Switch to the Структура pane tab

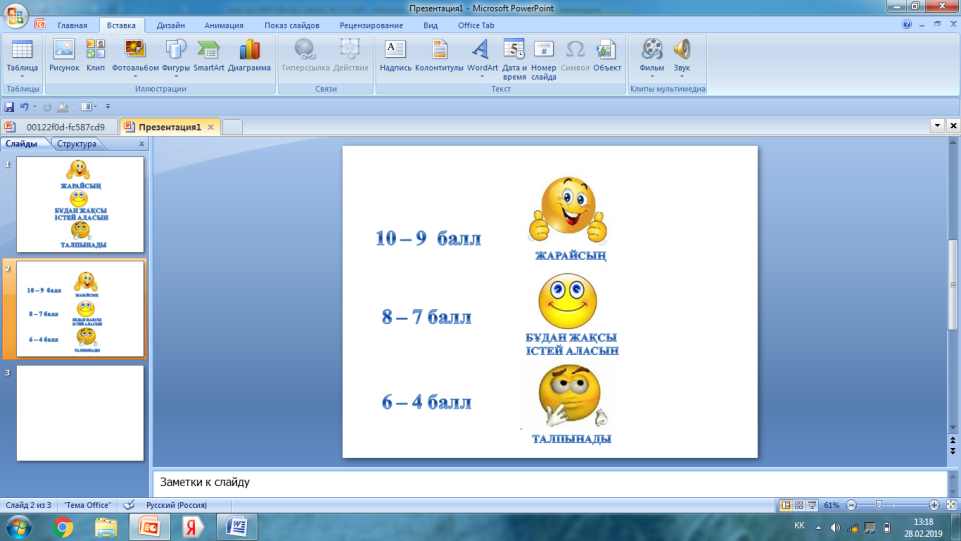click(77, 144)
